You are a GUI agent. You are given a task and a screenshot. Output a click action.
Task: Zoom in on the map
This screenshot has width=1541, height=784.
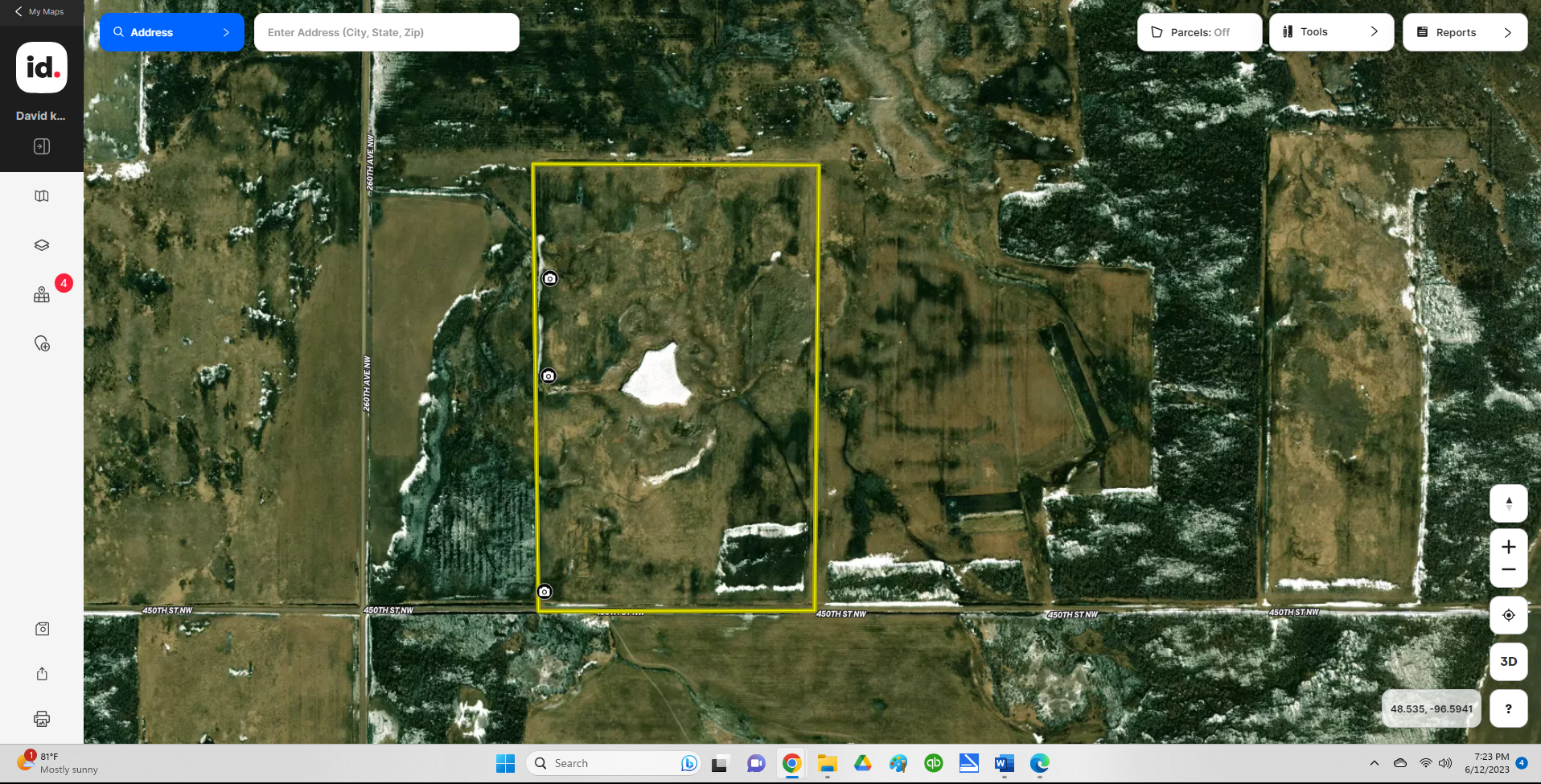(x=1508, y=548)
